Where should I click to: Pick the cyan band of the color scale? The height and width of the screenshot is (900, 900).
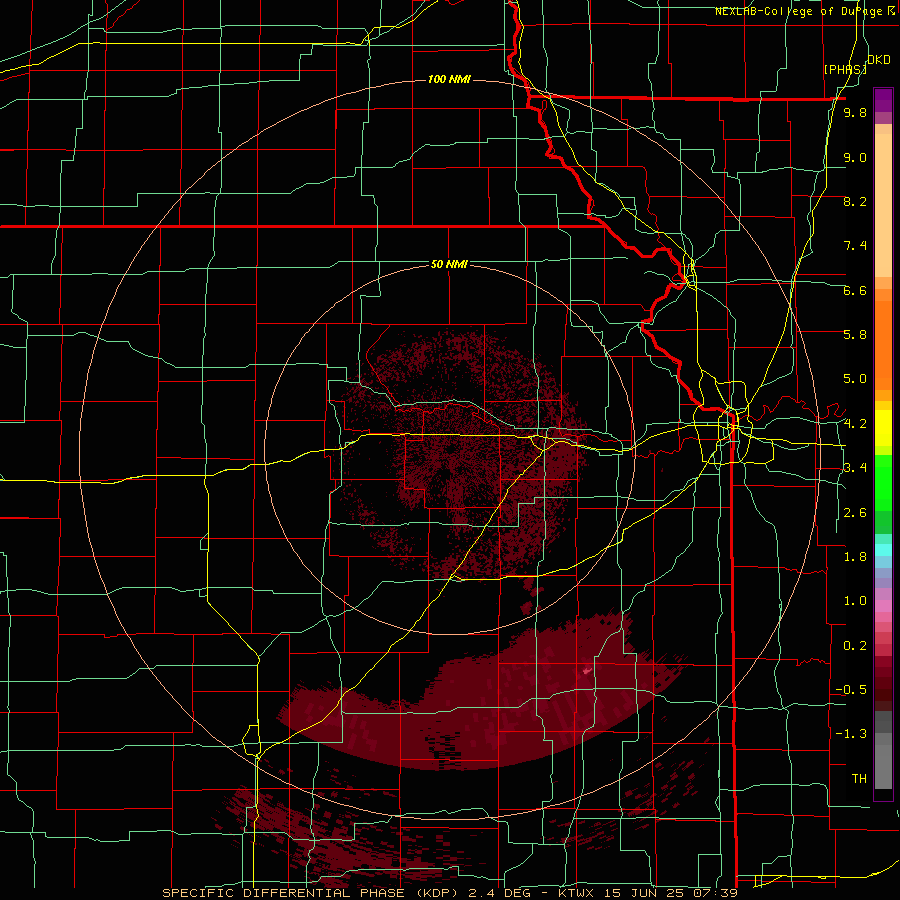(x=883, y=549)
